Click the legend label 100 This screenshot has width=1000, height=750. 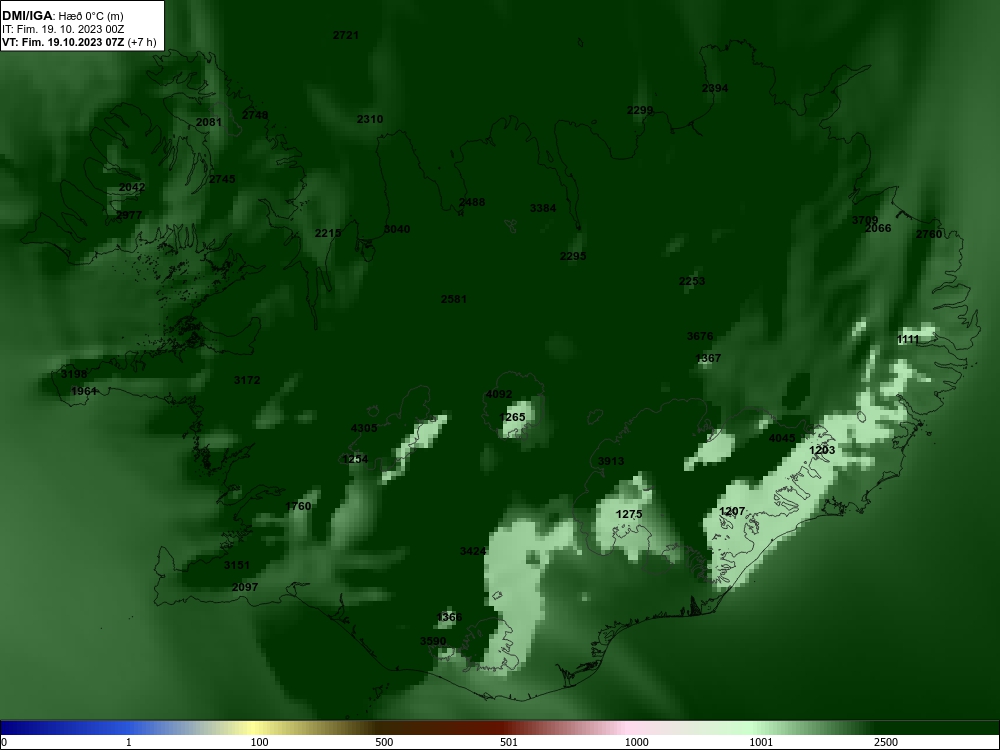tap(260, 742)
